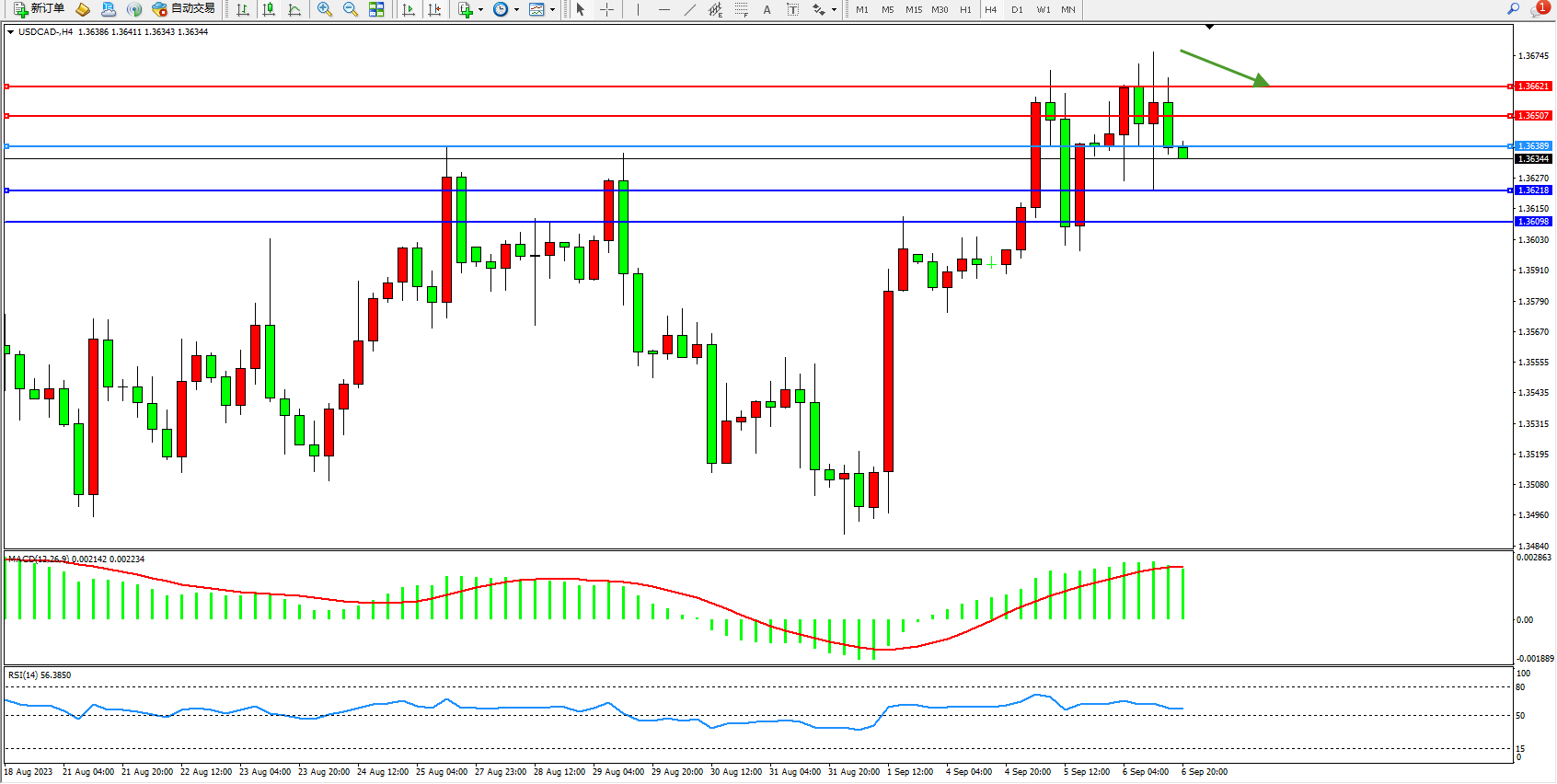This screenshot has width=1557, height=784.
Task: Select the crosshair tool
Action: 607,9
